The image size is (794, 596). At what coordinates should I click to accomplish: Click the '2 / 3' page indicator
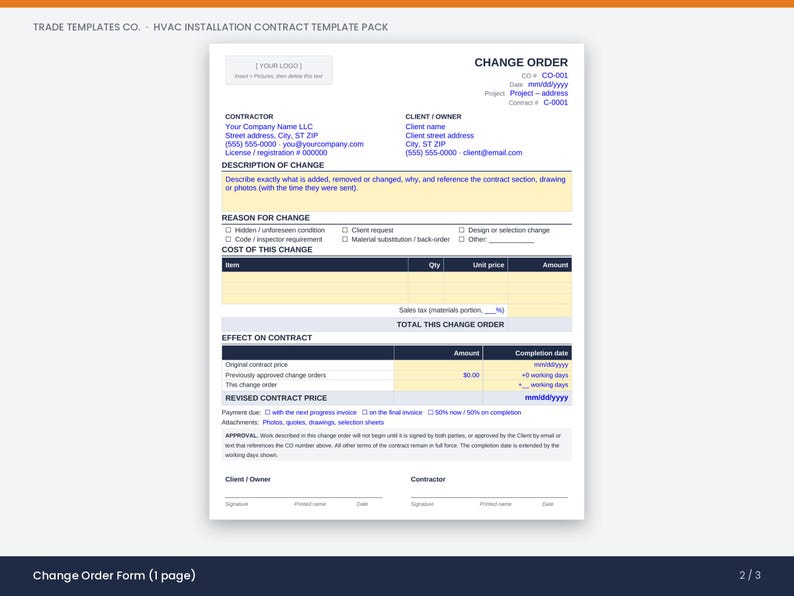pos(750,575)
